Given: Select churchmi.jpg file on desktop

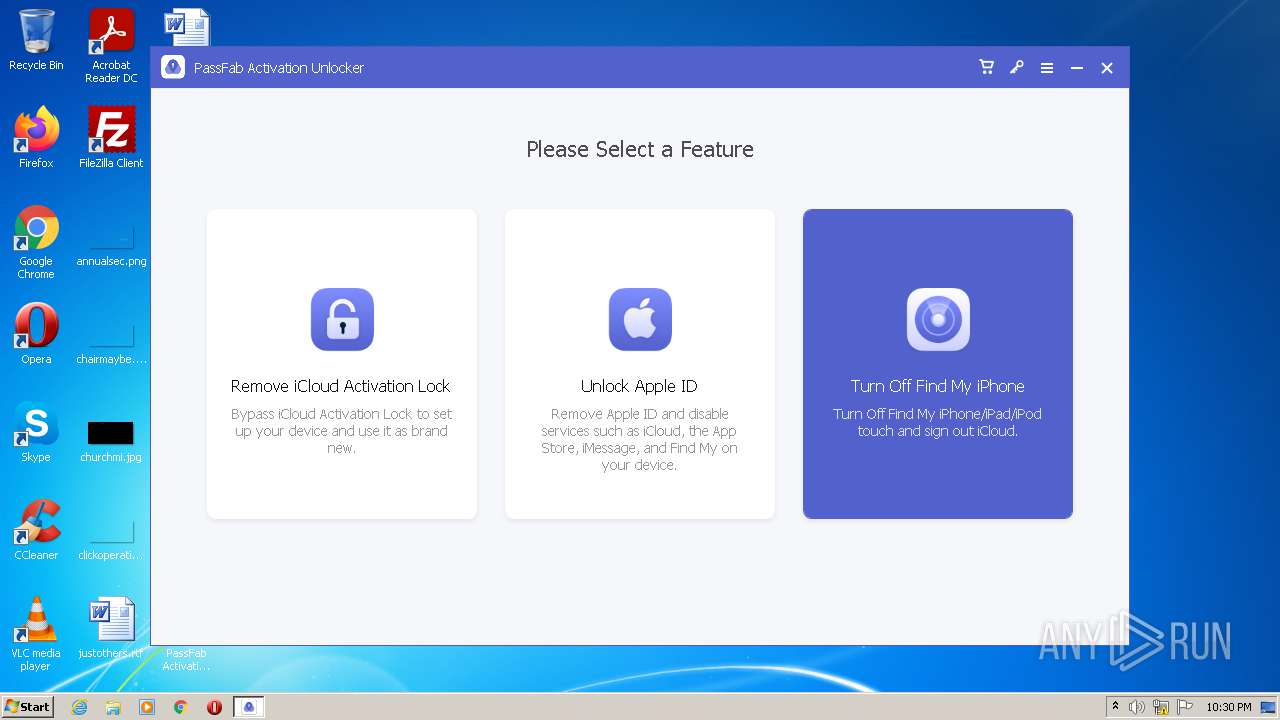Looking at the screenshot, I should point(111,441).
